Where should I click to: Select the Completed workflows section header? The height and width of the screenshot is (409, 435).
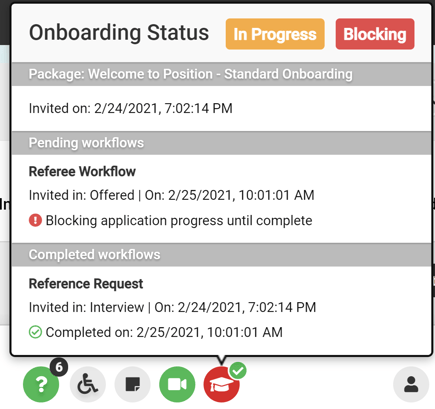click(221, 255)
